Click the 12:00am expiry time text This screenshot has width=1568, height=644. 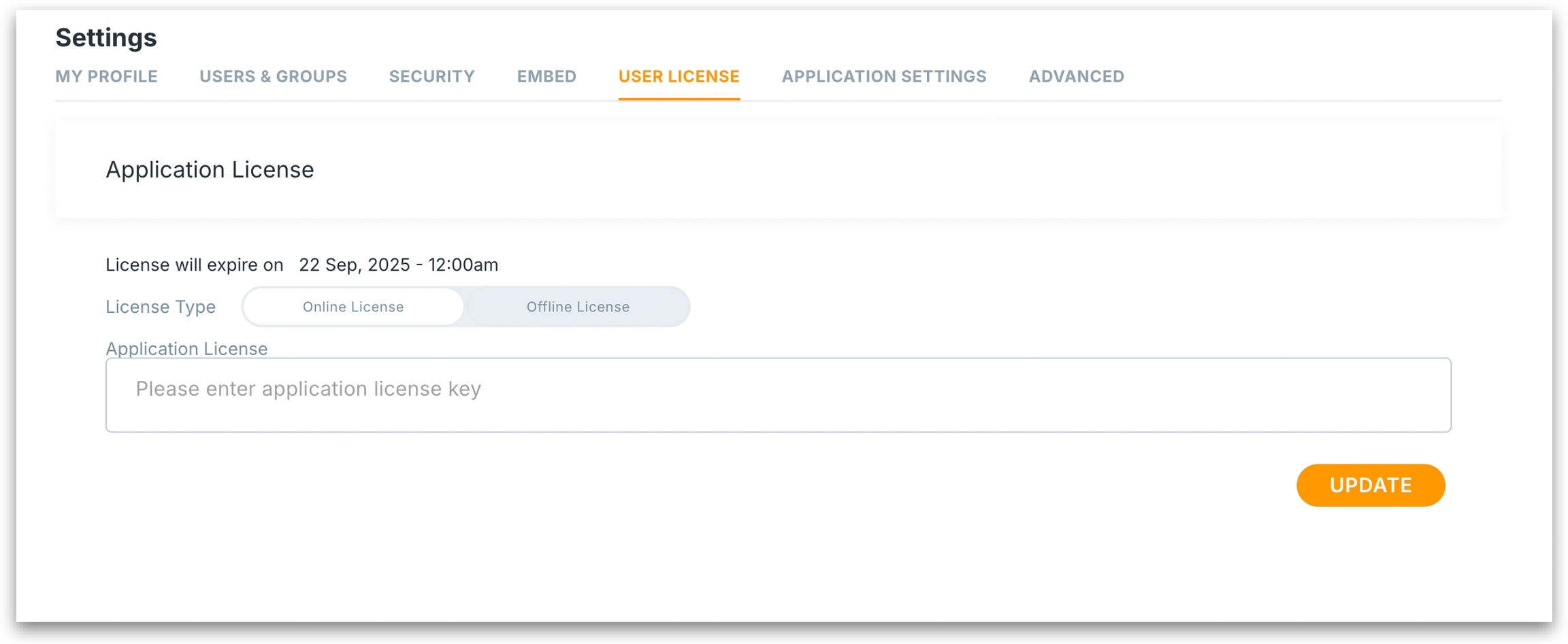click(x=463, y=265)
